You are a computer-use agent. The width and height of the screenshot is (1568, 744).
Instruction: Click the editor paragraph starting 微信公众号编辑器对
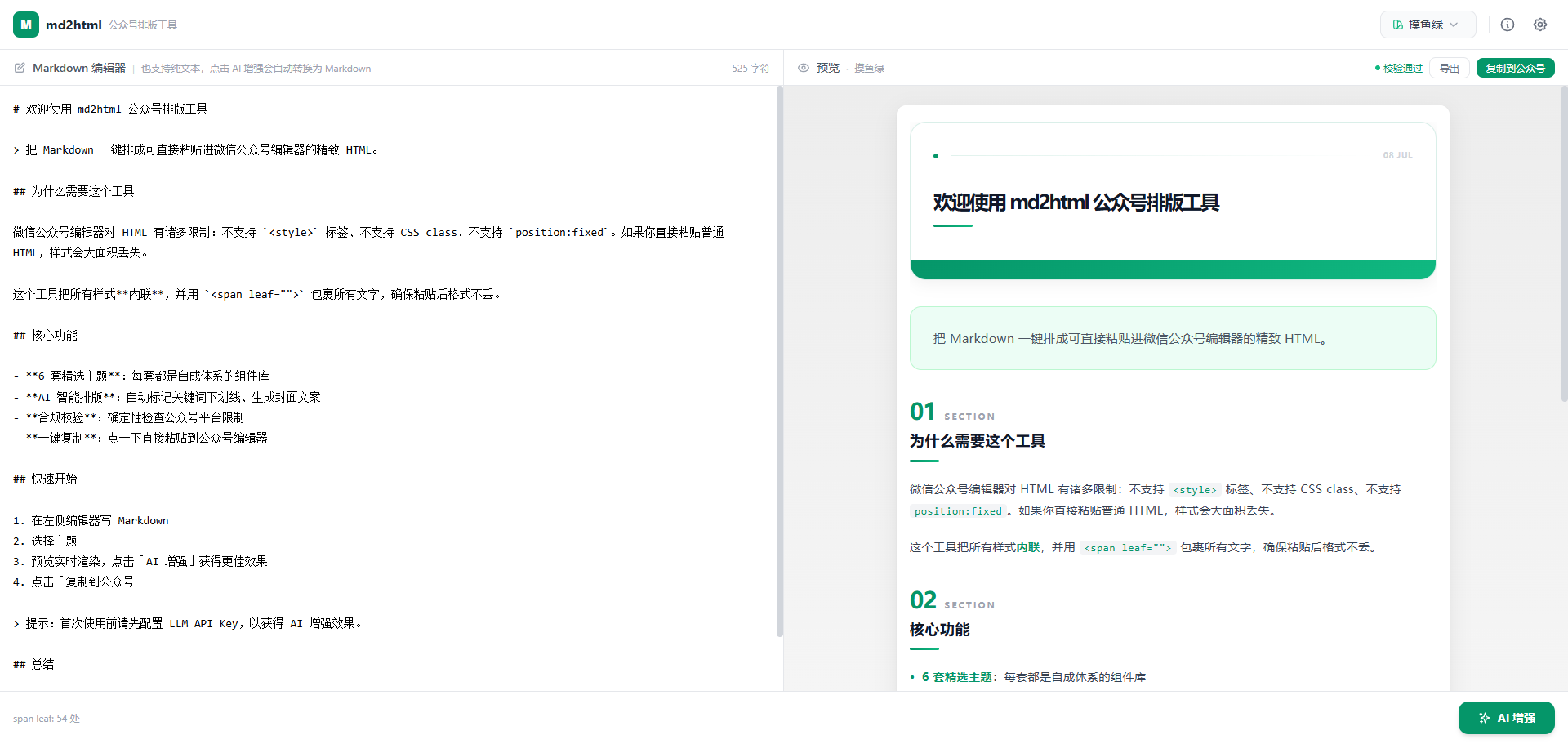click(368, 243)
